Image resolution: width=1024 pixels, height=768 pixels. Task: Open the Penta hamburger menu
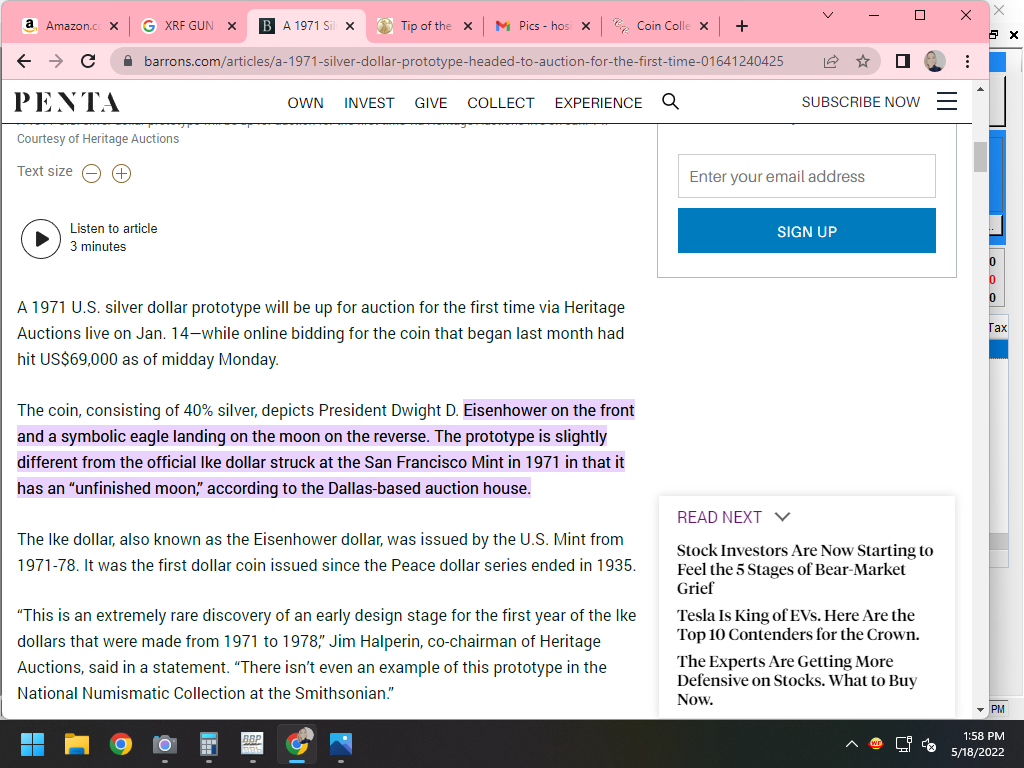click(947, 101)
